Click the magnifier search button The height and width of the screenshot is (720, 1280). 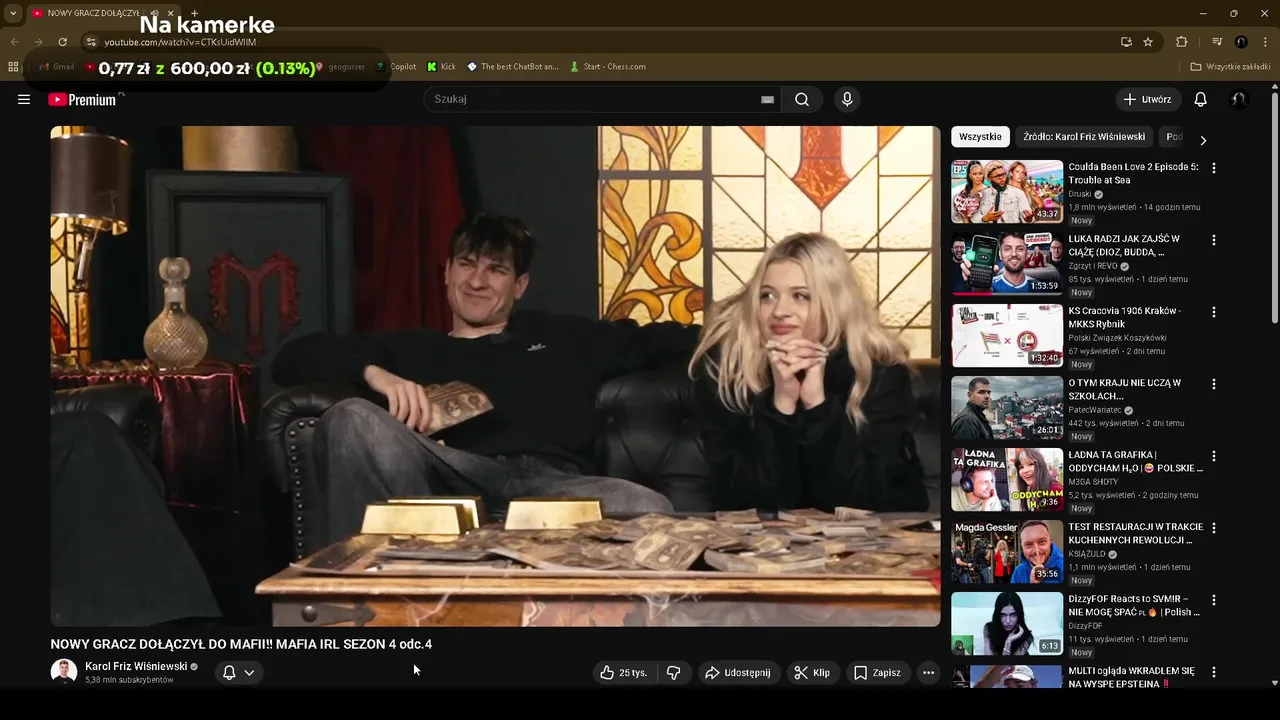pos(801,99)
